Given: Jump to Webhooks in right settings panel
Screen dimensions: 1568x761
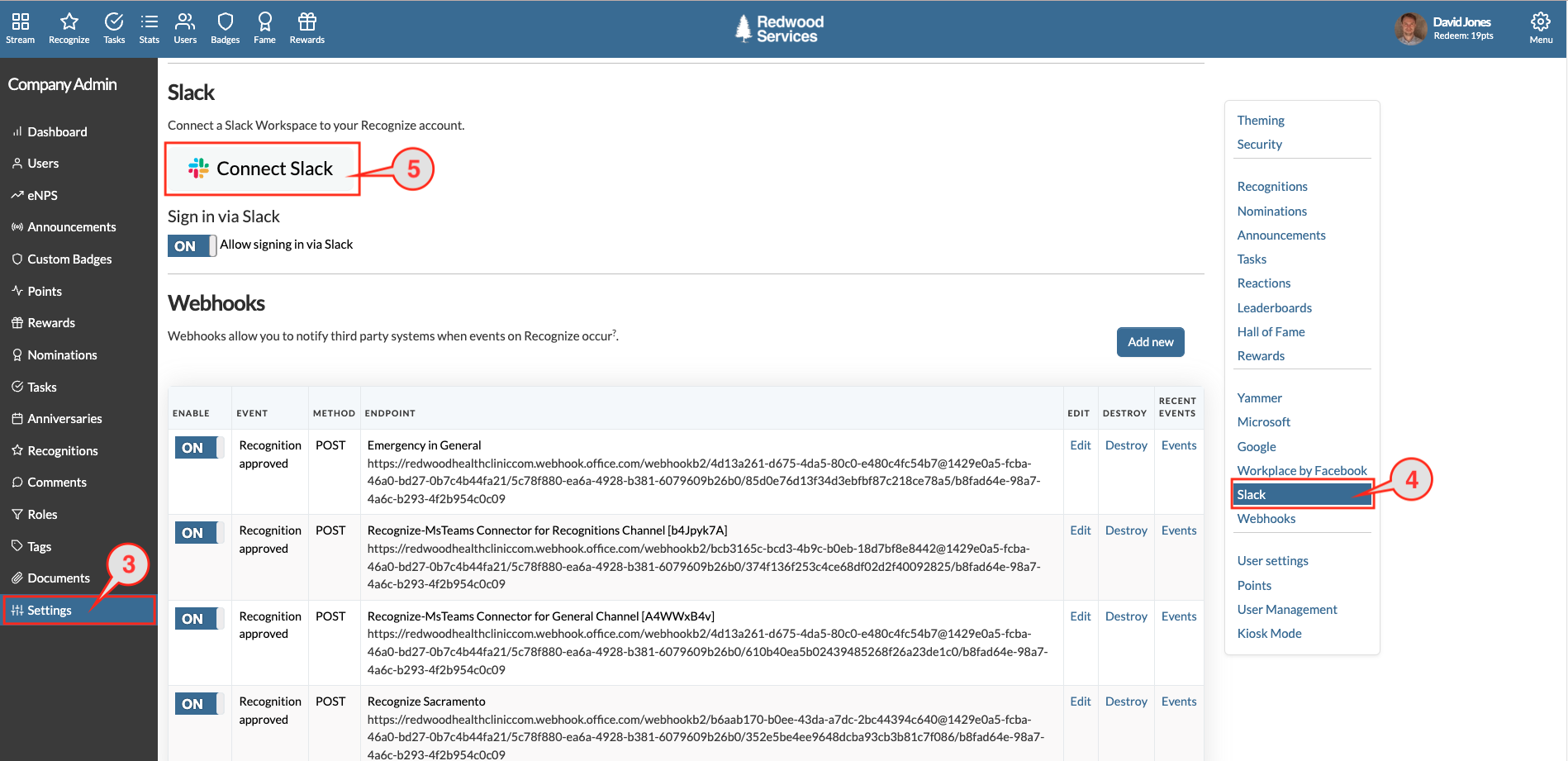Looking at the screenshot, I should (x=1266, y=519).
